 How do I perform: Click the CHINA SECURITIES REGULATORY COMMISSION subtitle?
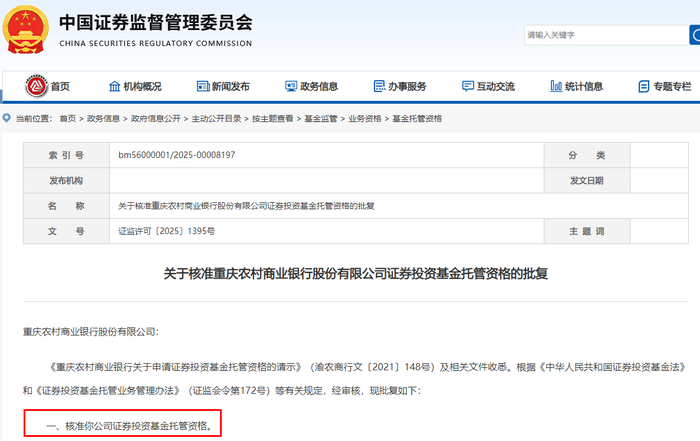pos(156,43)
